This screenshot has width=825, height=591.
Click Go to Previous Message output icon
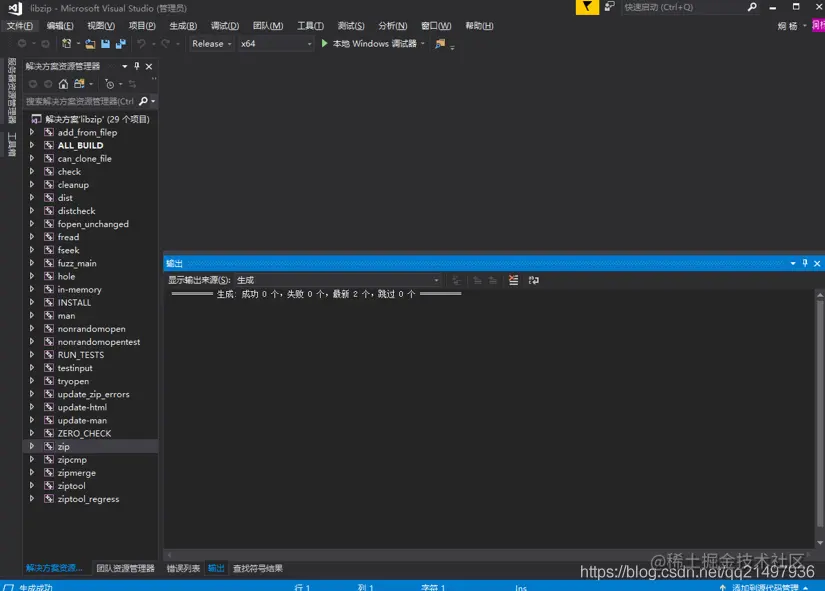[477, 280]
